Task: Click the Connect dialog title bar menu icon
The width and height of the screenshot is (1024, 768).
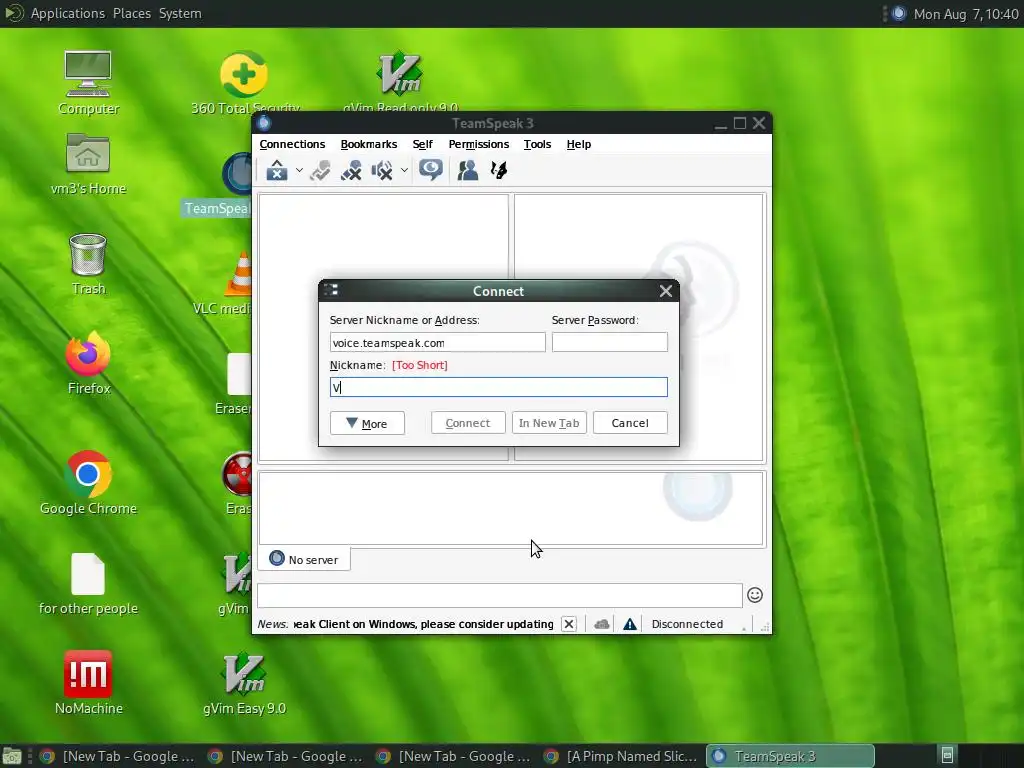Action: 331,290
